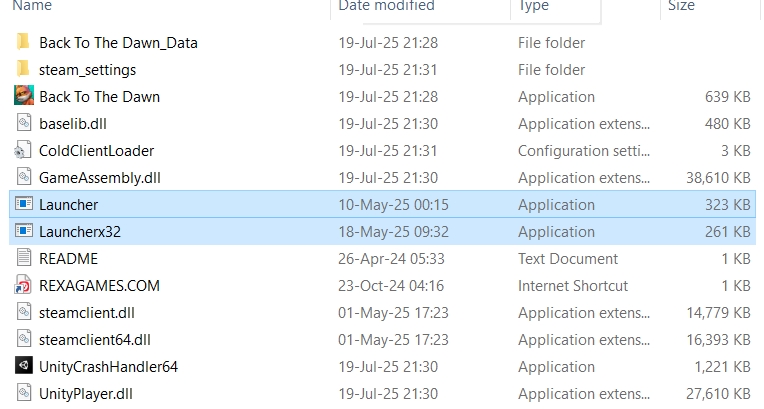The height and width of the screenshot is (409, 764).
Task: Select the README file name
Action: [x=68, y=259]
